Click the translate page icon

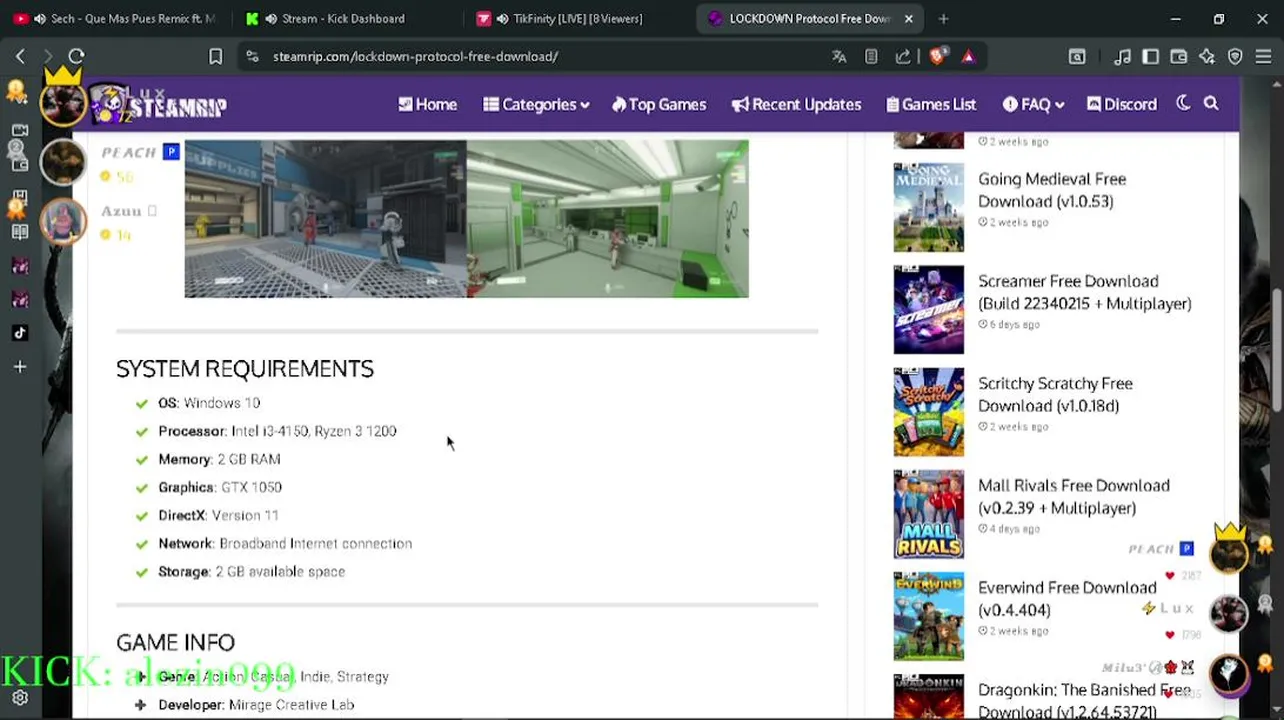click(839, 57)
